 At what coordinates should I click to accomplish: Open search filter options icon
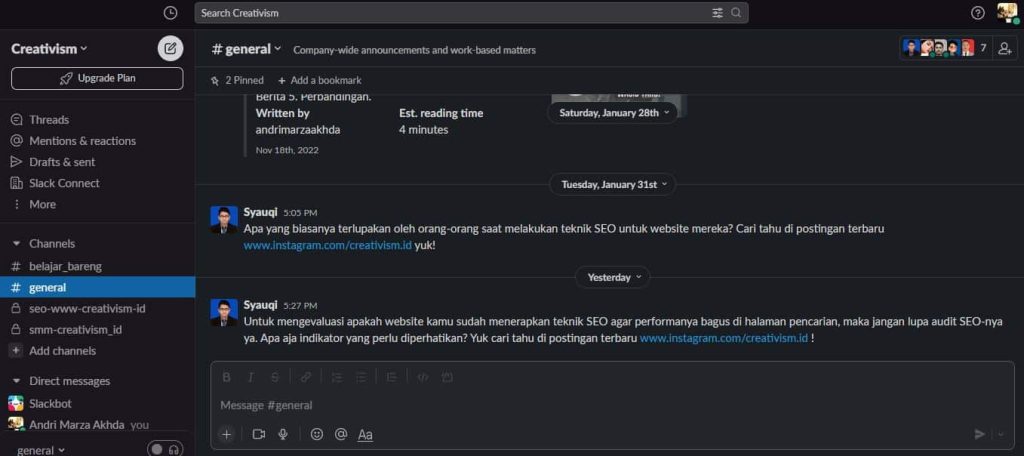click(x=717, y=12)
